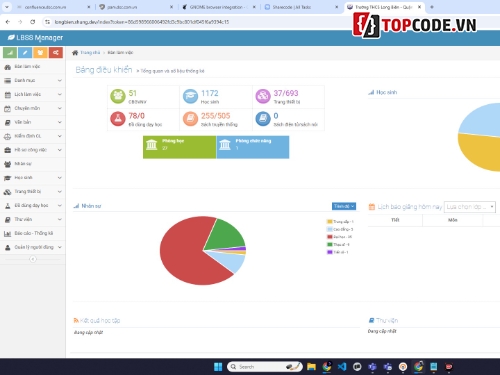500x375 pixels.
Task: Expand the Danh mục menu chevron
Action: pyautogui.click(x=60, y=80)
